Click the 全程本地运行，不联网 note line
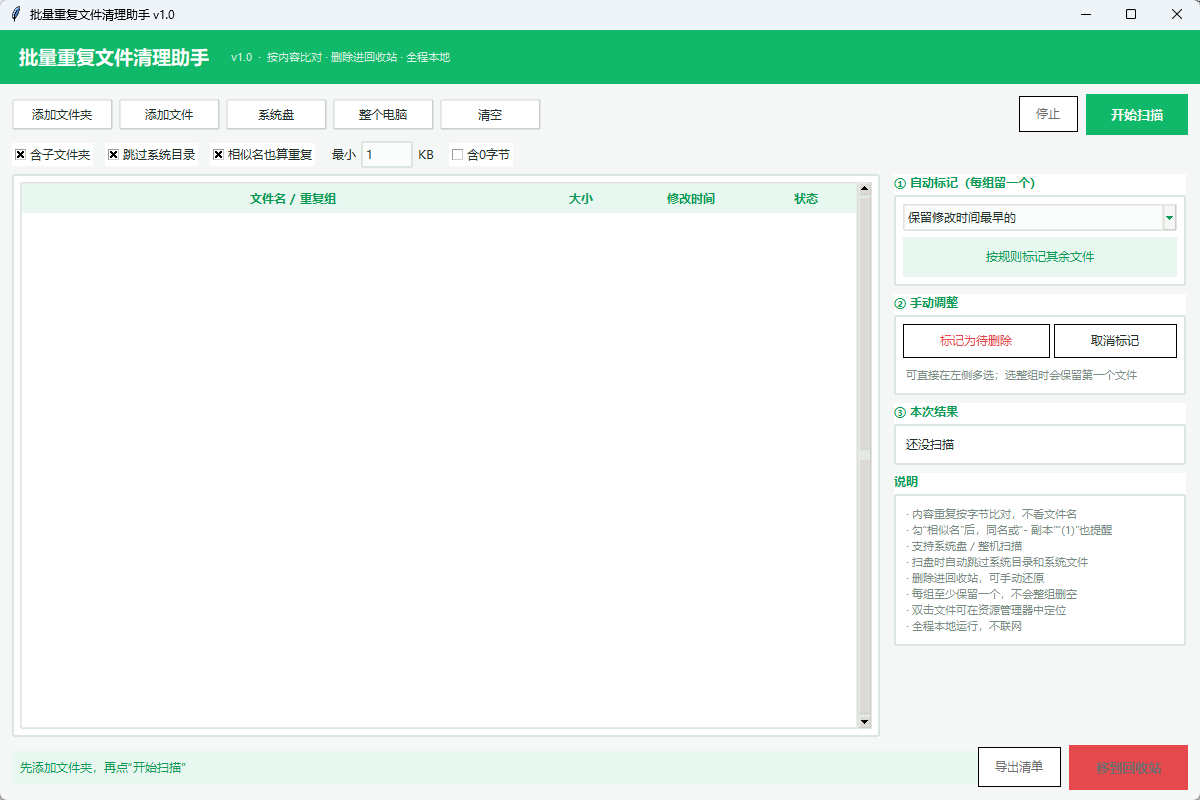Viewport: 1200px width, 800px height. (x=964, y=626)
